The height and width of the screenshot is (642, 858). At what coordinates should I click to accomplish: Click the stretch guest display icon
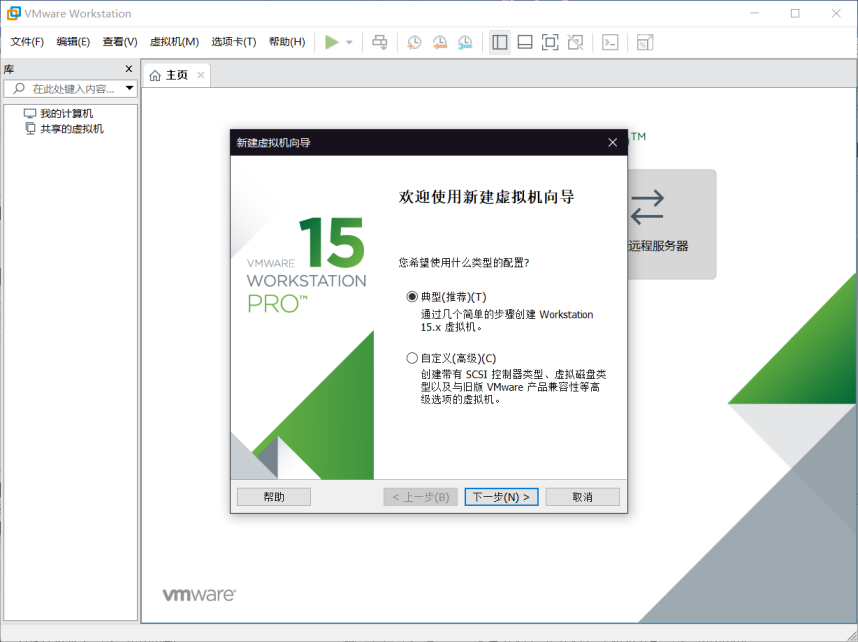645,42
